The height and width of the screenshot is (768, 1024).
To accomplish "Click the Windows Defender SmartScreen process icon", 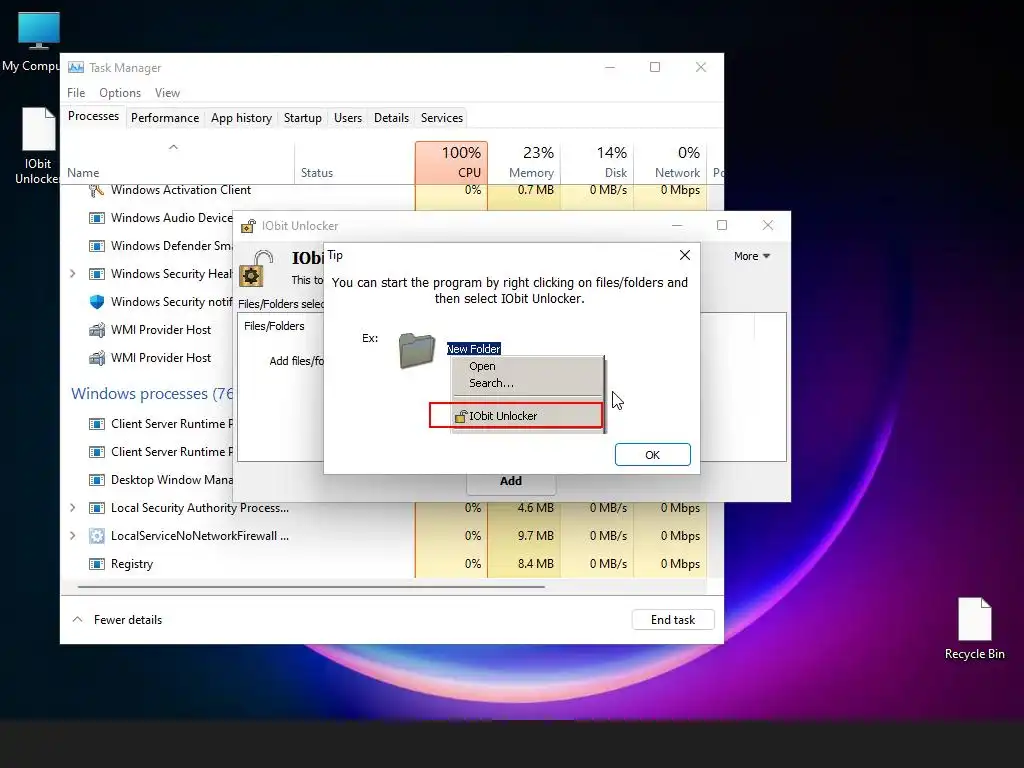I will click(x=97, y=246).
